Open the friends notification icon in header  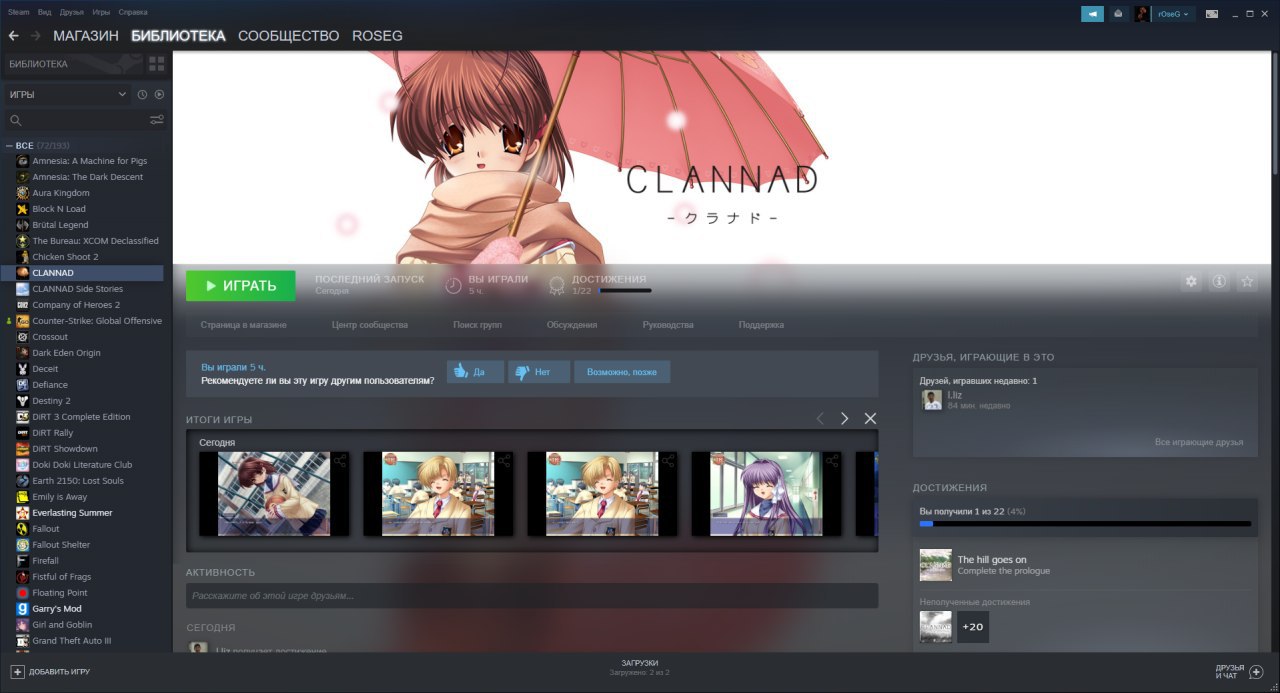[1118, 14]
